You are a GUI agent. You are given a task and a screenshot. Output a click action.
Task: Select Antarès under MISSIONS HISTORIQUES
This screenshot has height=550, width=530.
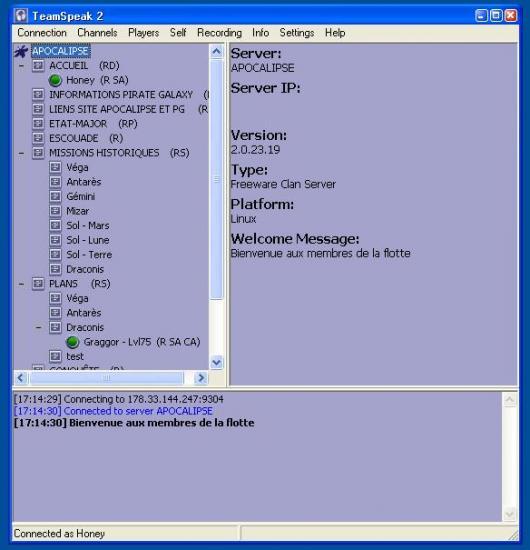[84, 182]
